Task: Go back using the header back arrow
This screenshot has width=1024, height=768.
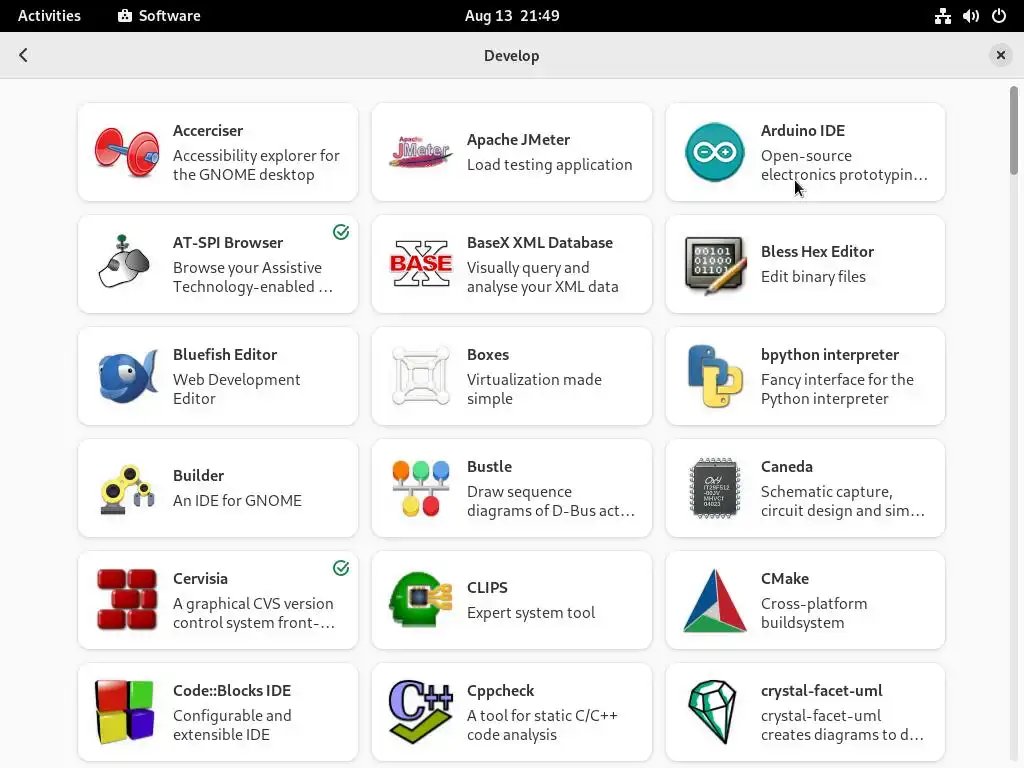Action: [x=24, y=55]
